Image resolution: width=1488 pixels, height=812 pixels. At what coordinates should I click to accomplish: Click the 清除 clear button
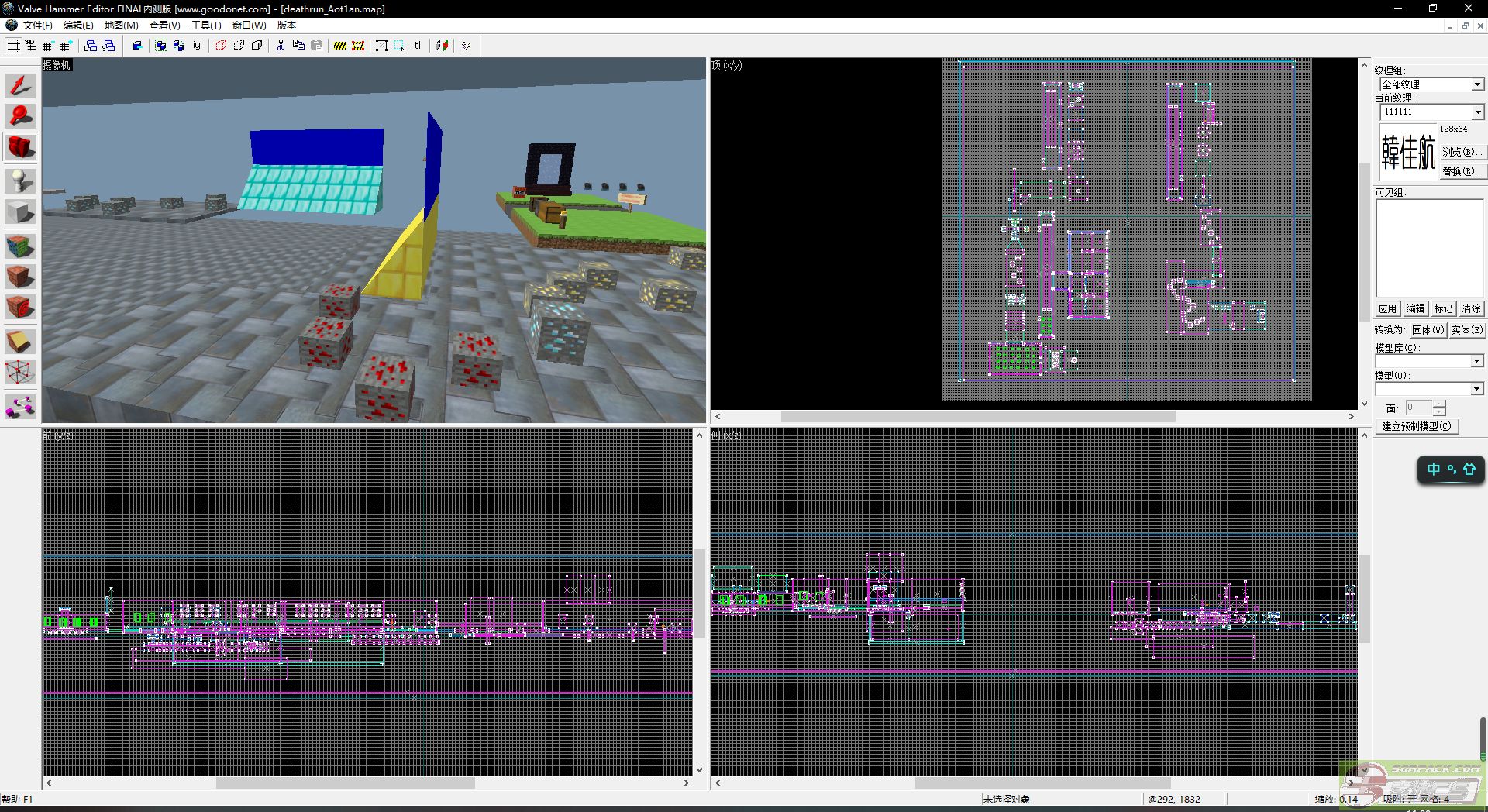(x=1471, y=308)
